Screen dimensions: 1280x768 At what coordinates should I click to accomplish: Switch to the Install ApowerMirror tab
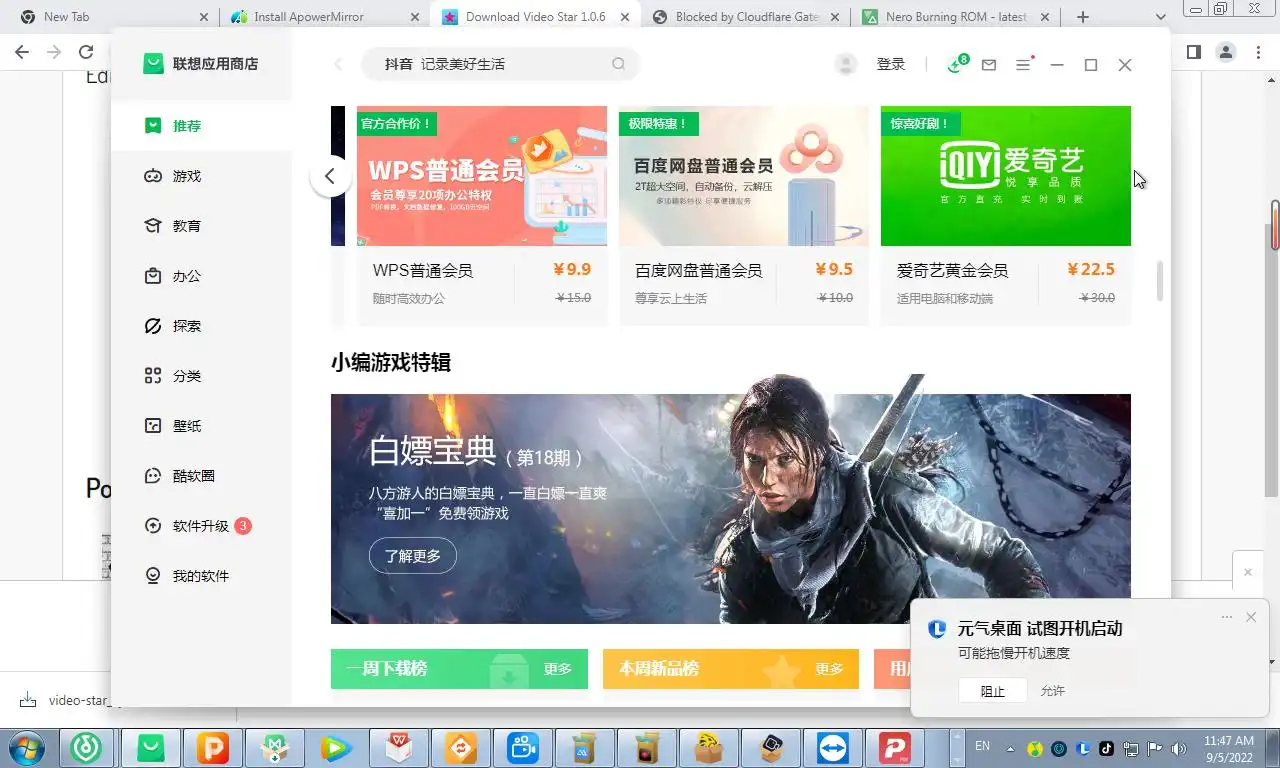click(325, 17)
